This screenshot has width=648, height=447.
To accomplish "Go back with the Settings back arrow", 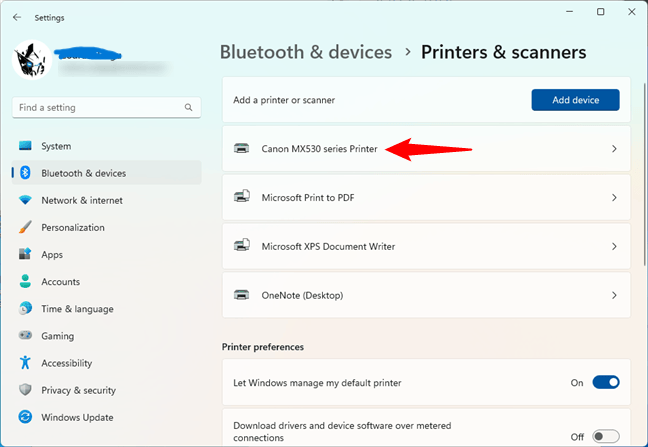I will [x=17, y=17].
